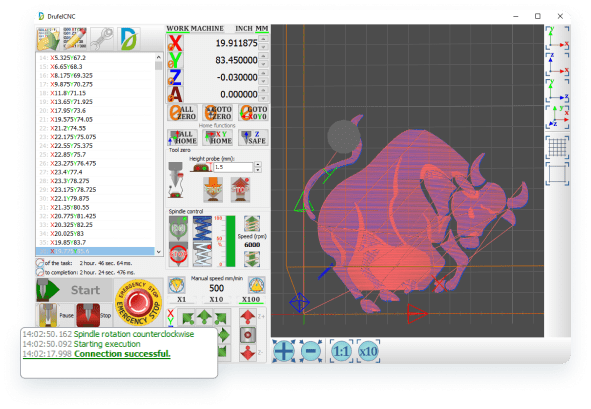Switch to MACHINE coordinates tab
This screenshot has height=409, width=591.
(x=207, y=29)
